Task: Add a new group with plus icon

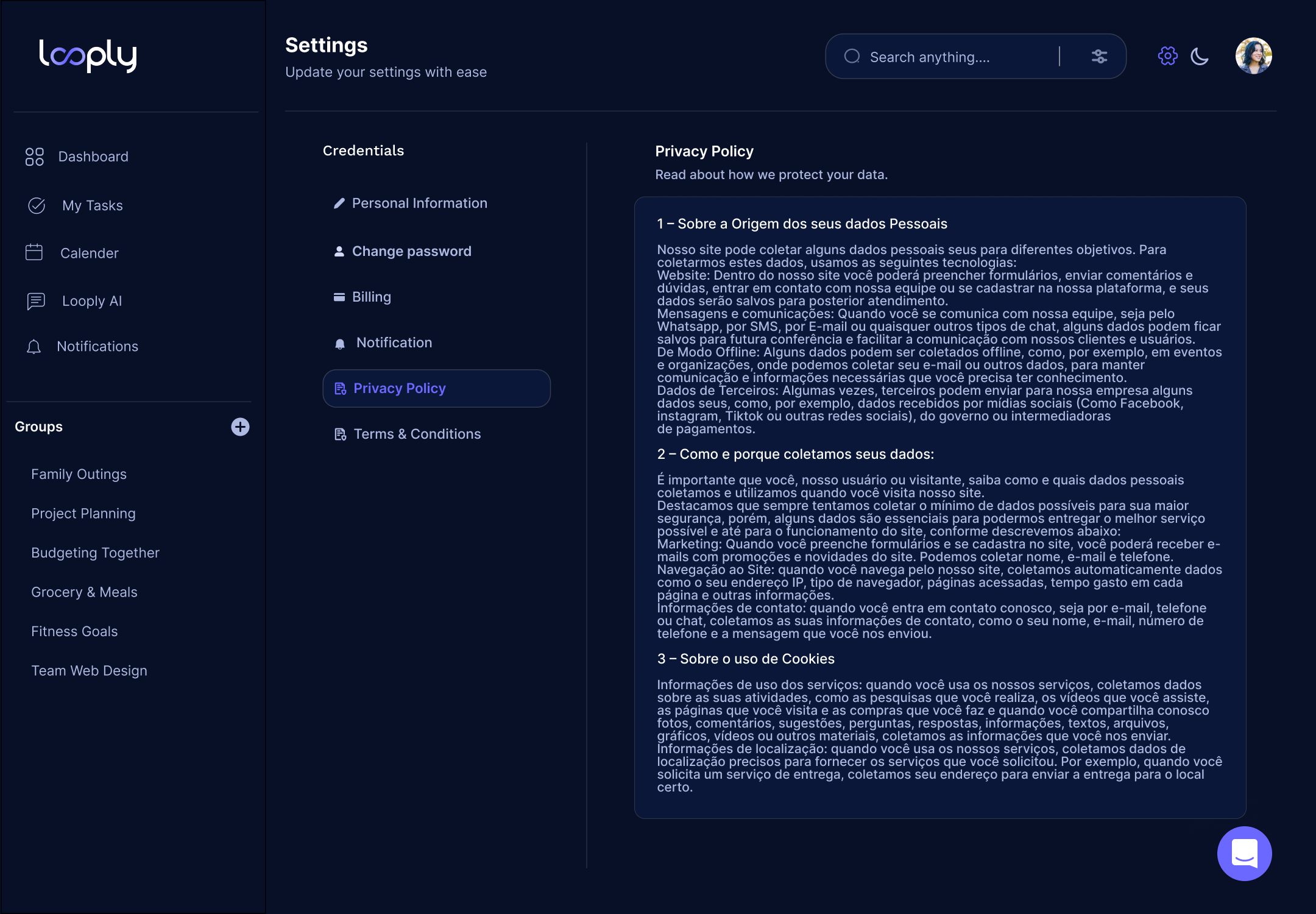Action: click(x=240, y=427)
